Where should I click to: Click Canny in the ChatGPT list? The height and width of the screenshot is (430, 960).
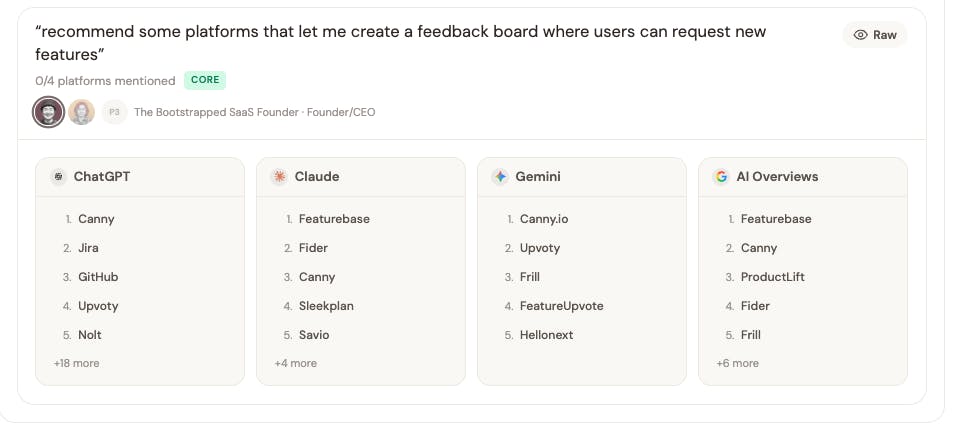(x=96, y=219)
